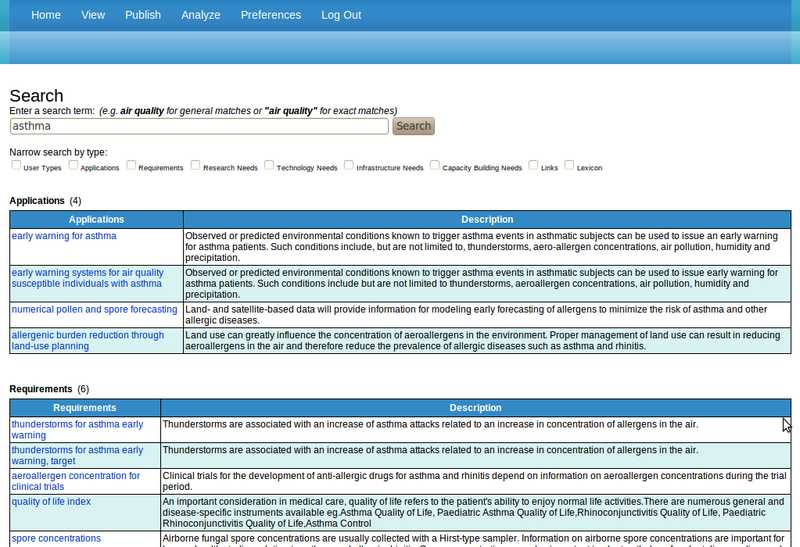
Task: Go to Preferences in navigation bar
Action: pos(270,15)
